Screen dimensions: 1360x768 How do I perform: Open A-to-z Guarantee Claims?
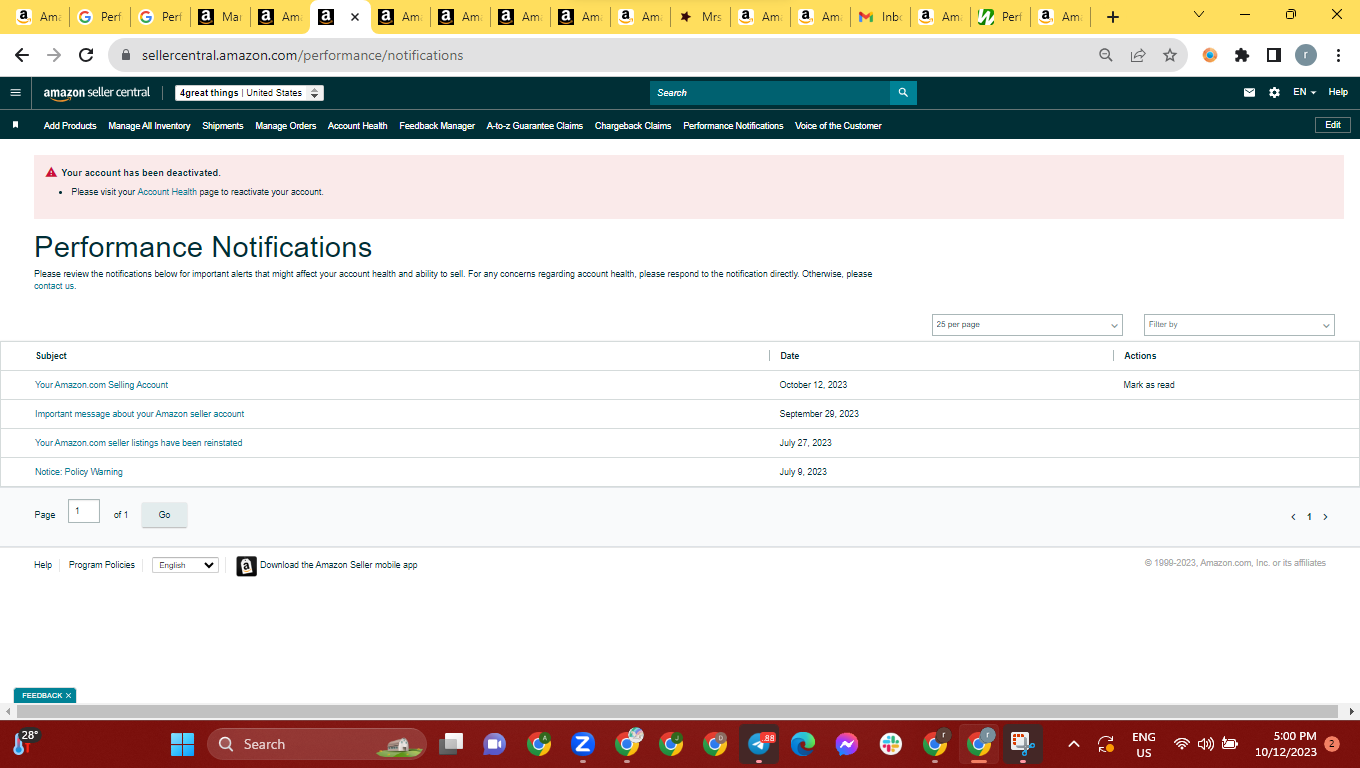(x=535, y=126)
